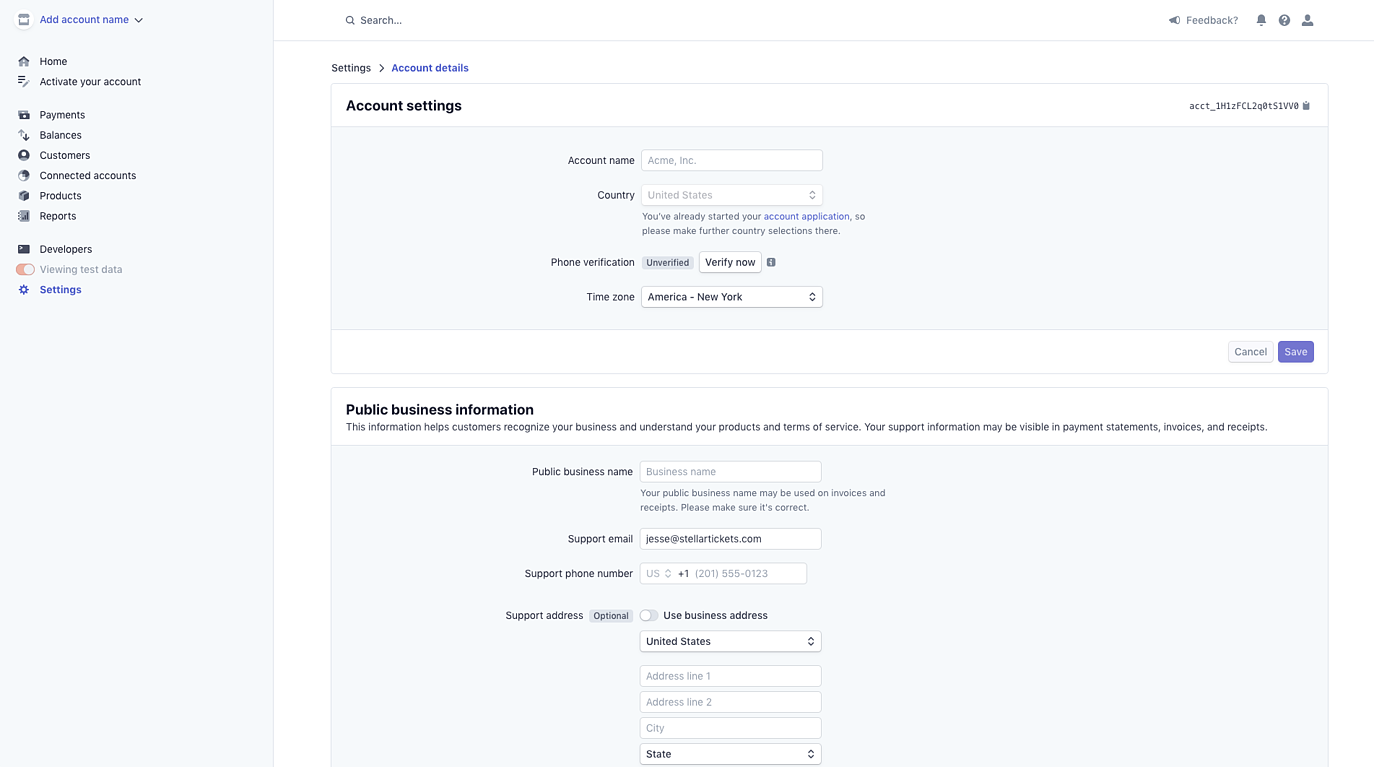The width and height of the screenshot is (1374, 767).
Task: Click the Search box at top
Action: (x=381, y=20)
